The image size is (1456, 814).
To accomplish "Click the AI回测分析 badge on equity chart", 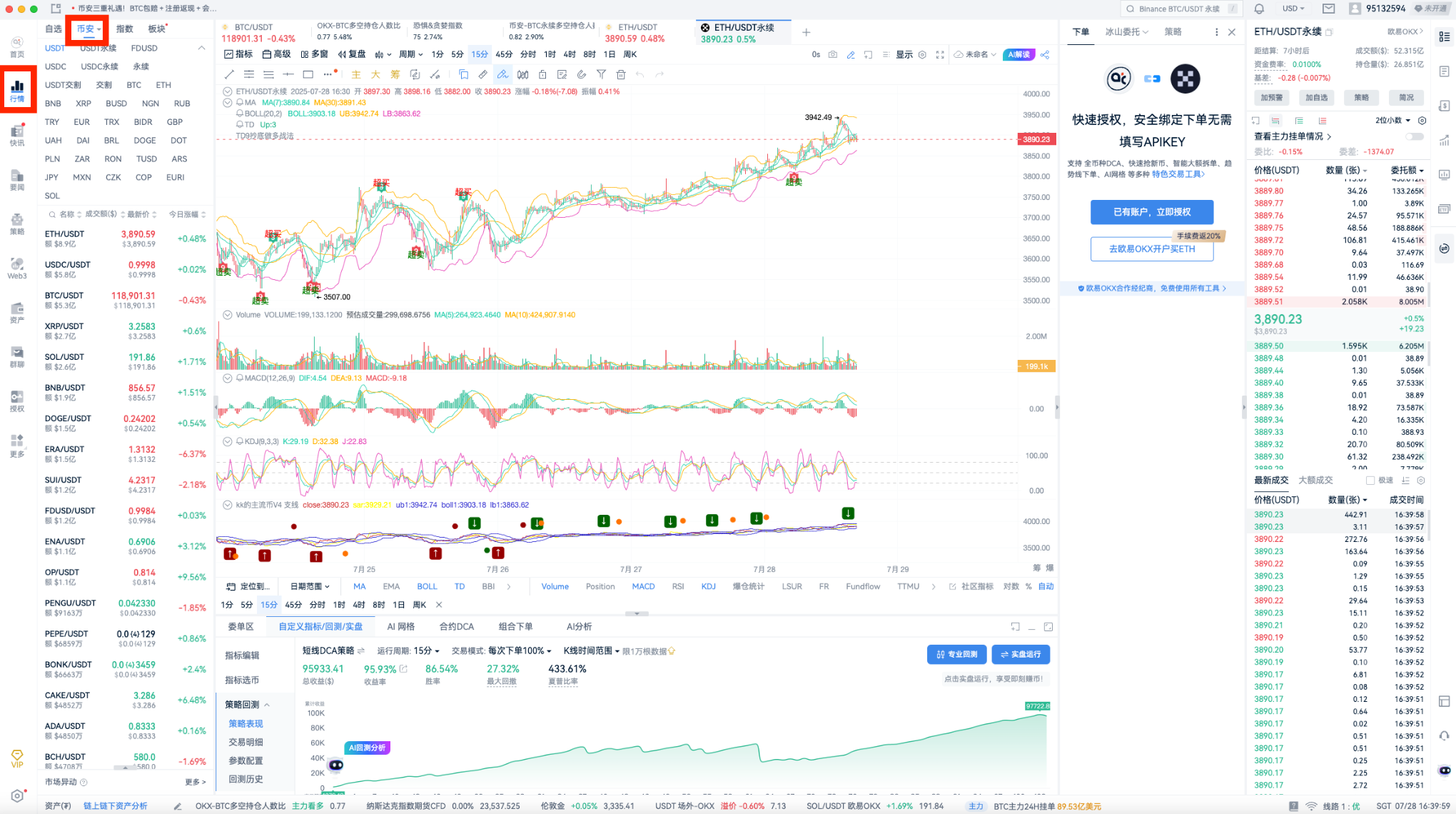I will point(367,748).
